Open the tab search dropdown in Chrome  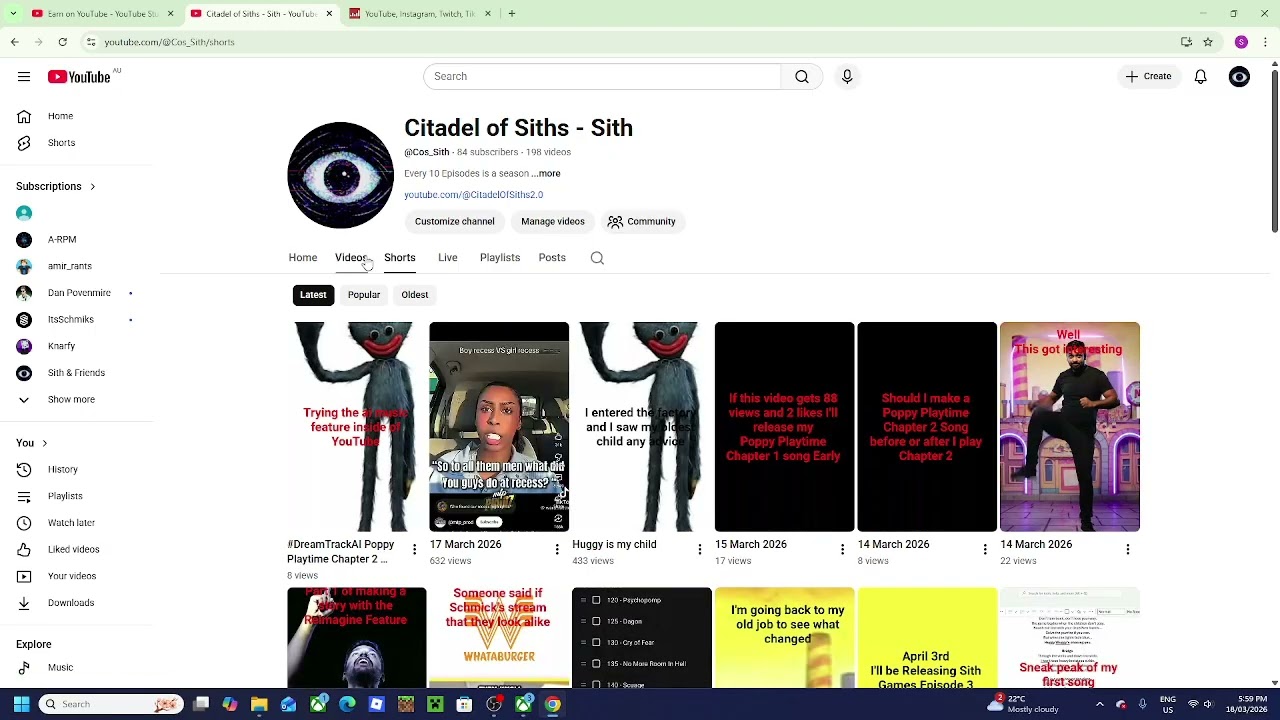(x=13, y=14)
